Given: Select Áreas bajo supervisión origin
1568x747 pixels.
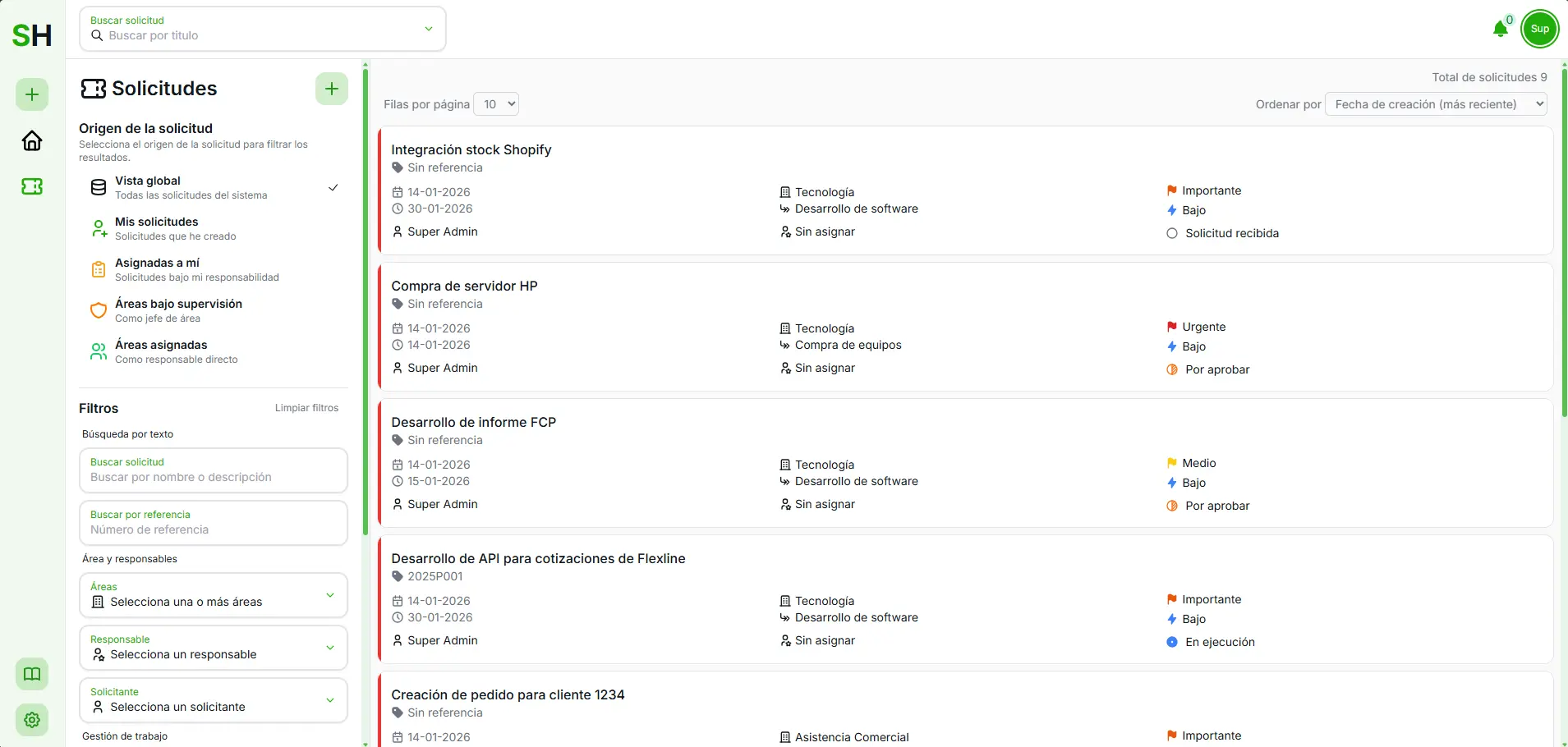Looking at the screenshot, I should tap(214, 310).
